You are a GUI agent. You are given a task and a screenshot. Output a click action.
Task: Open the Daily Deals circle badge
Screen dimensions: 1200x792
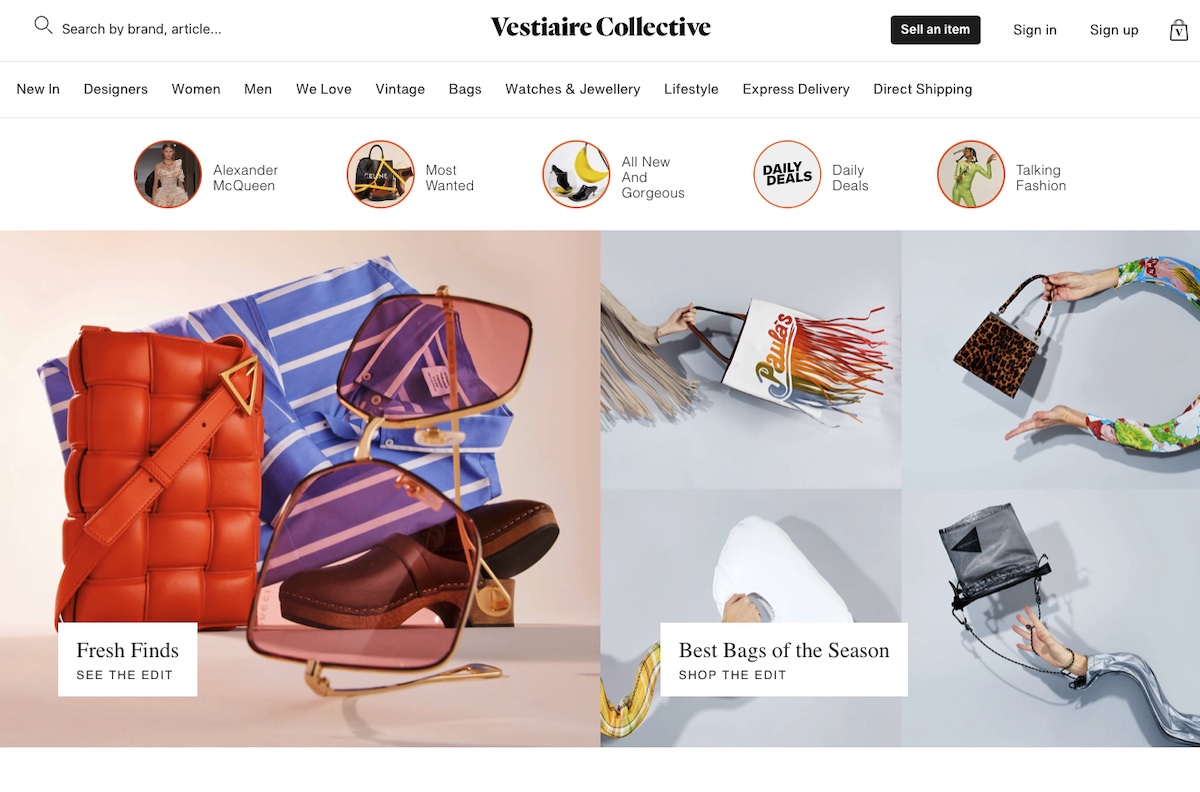[787, 174]
